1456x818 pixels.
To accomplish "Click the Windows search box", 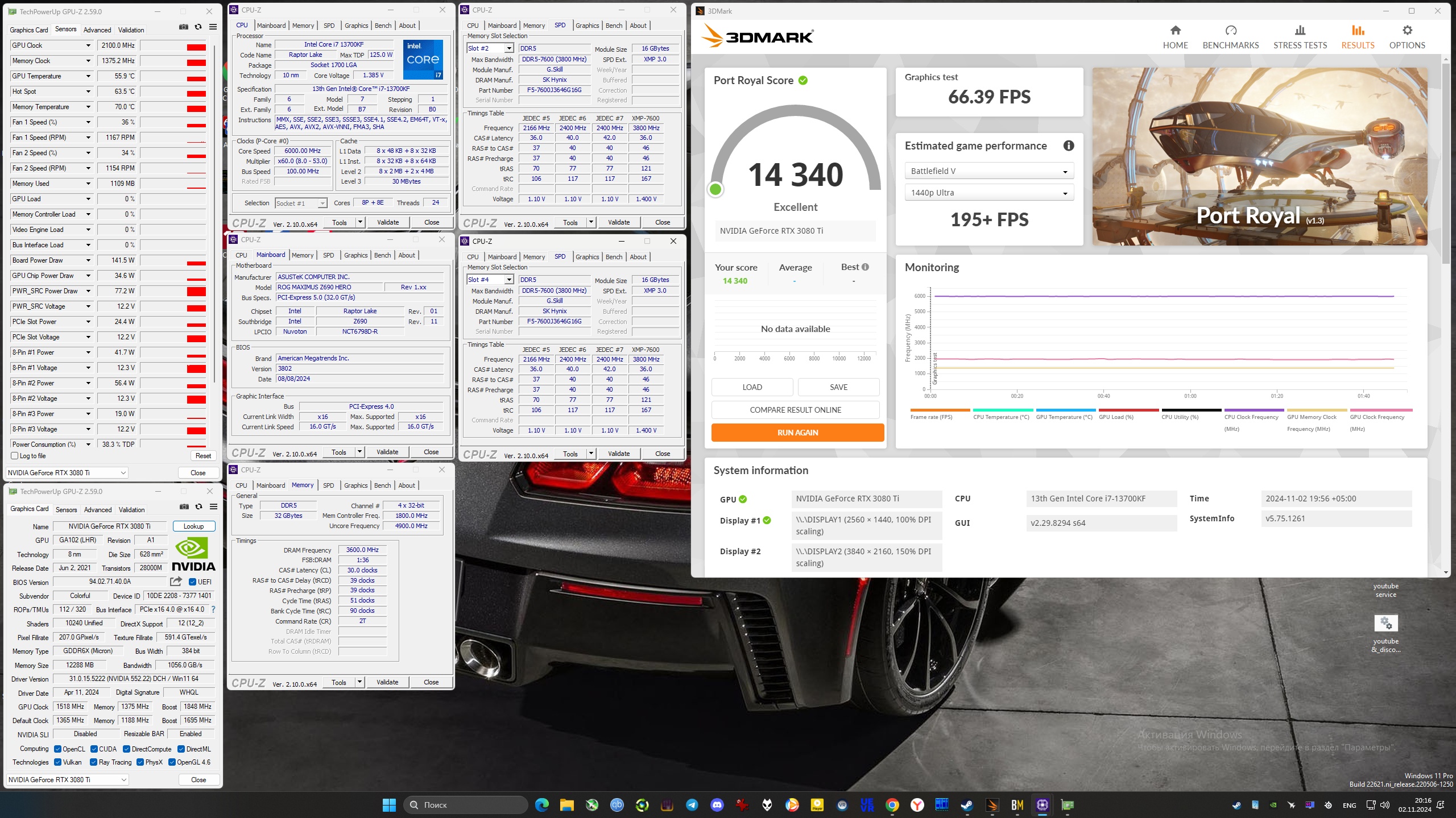I will pyautogui.click(x=466, y=805).
